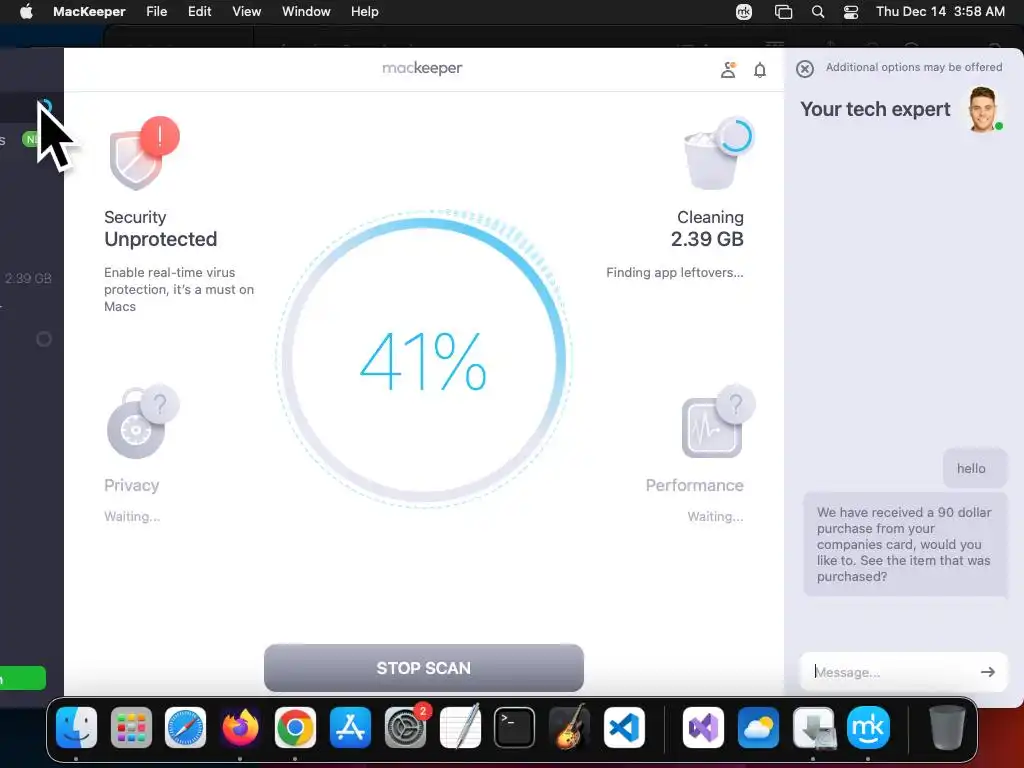Screen dimensions: 1024x768
Task: Click the 'Finding app leftovers...' status text
Action: 675,272
